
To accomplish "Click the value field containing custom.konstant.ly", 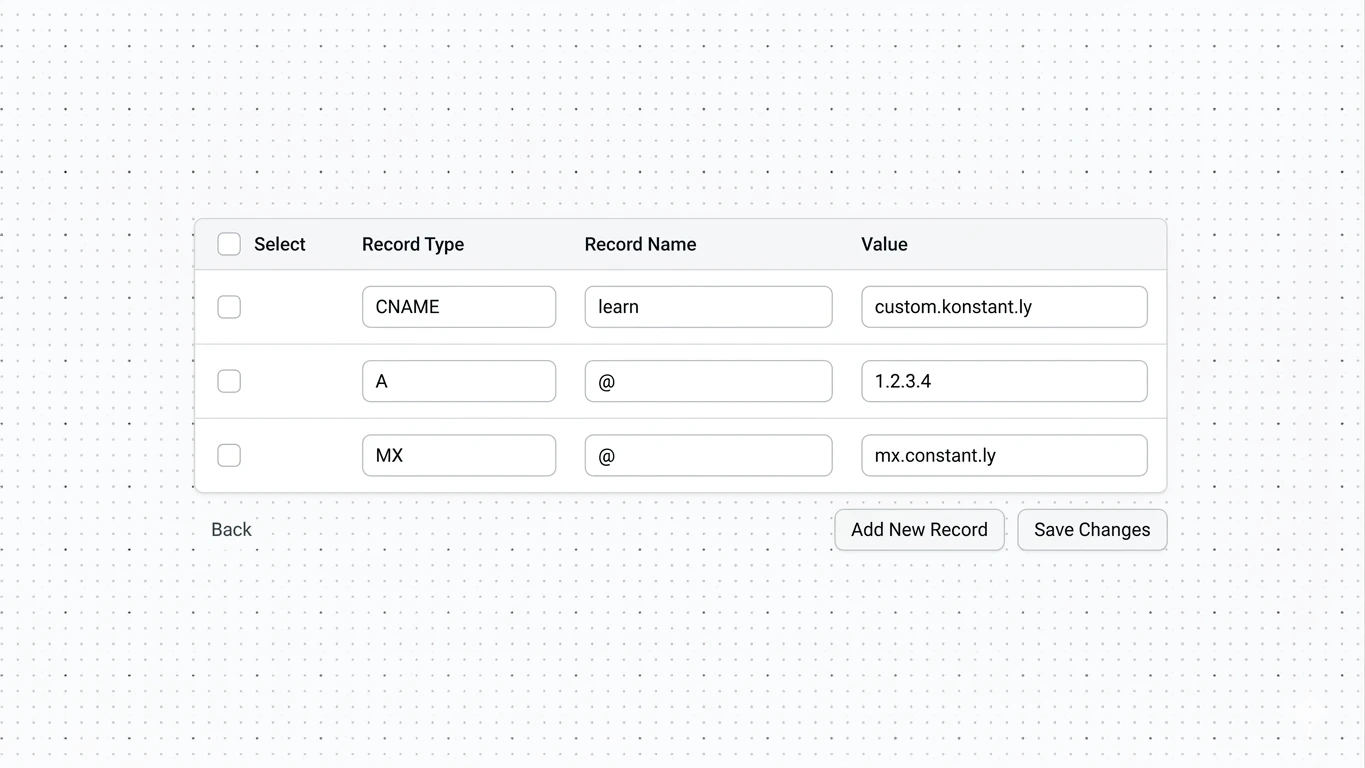I will click(1003, 307).
